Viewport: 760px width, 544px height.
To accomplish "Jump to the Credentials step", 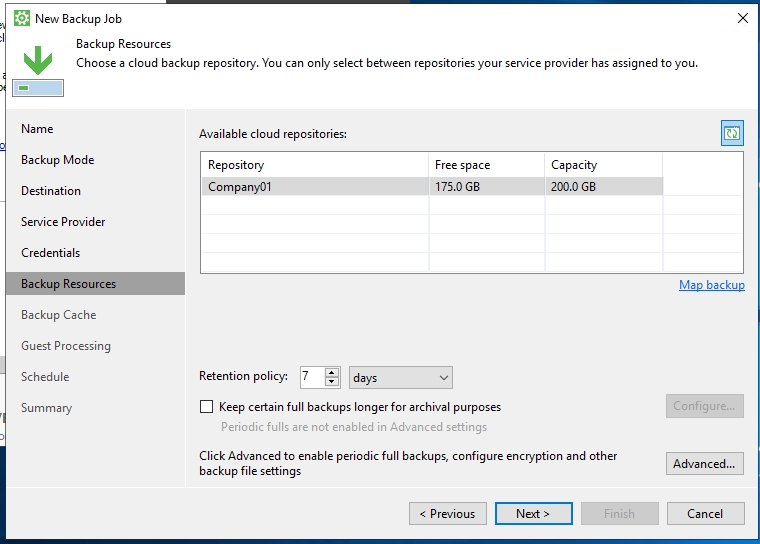I will click(x=50, y=253).
